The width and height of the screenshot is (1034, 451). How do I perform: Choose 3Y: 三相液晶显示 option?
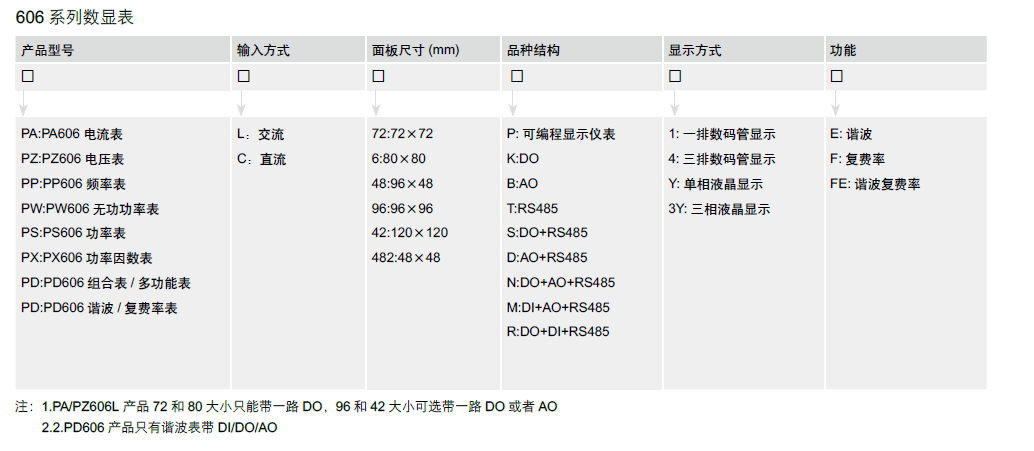(719, 209)
